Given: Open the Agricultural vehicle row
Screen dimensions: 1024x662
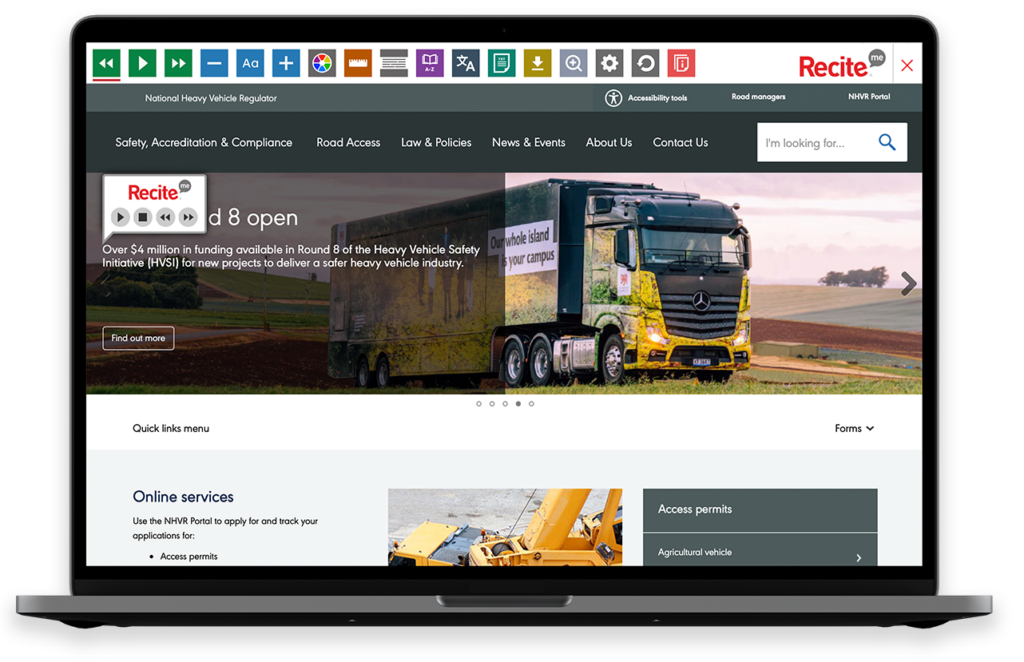Looking at the screenshot, I should pyautogui.click(x=760, y=550).
